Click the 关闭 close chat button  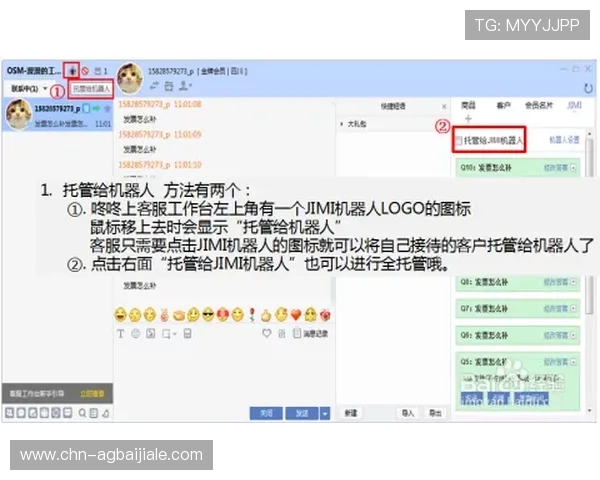(266, 413)
